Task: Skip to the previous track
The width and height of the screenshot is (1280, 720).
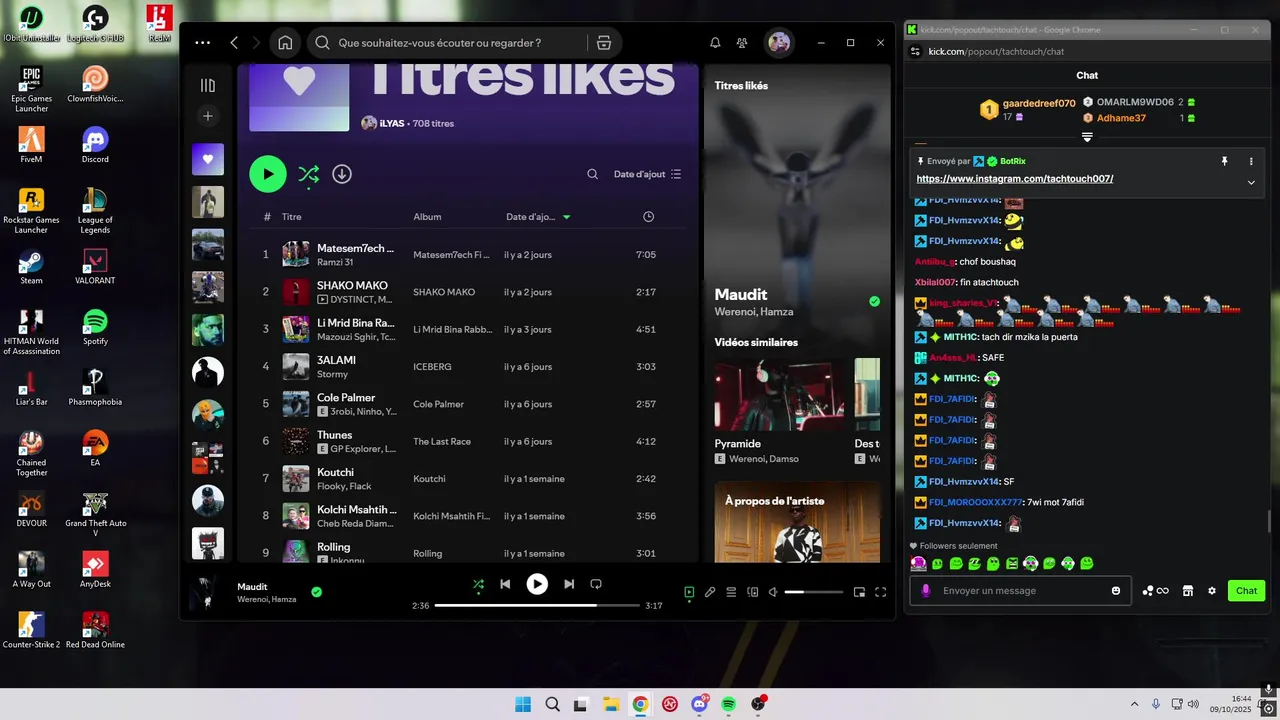Action: [505, 584]
